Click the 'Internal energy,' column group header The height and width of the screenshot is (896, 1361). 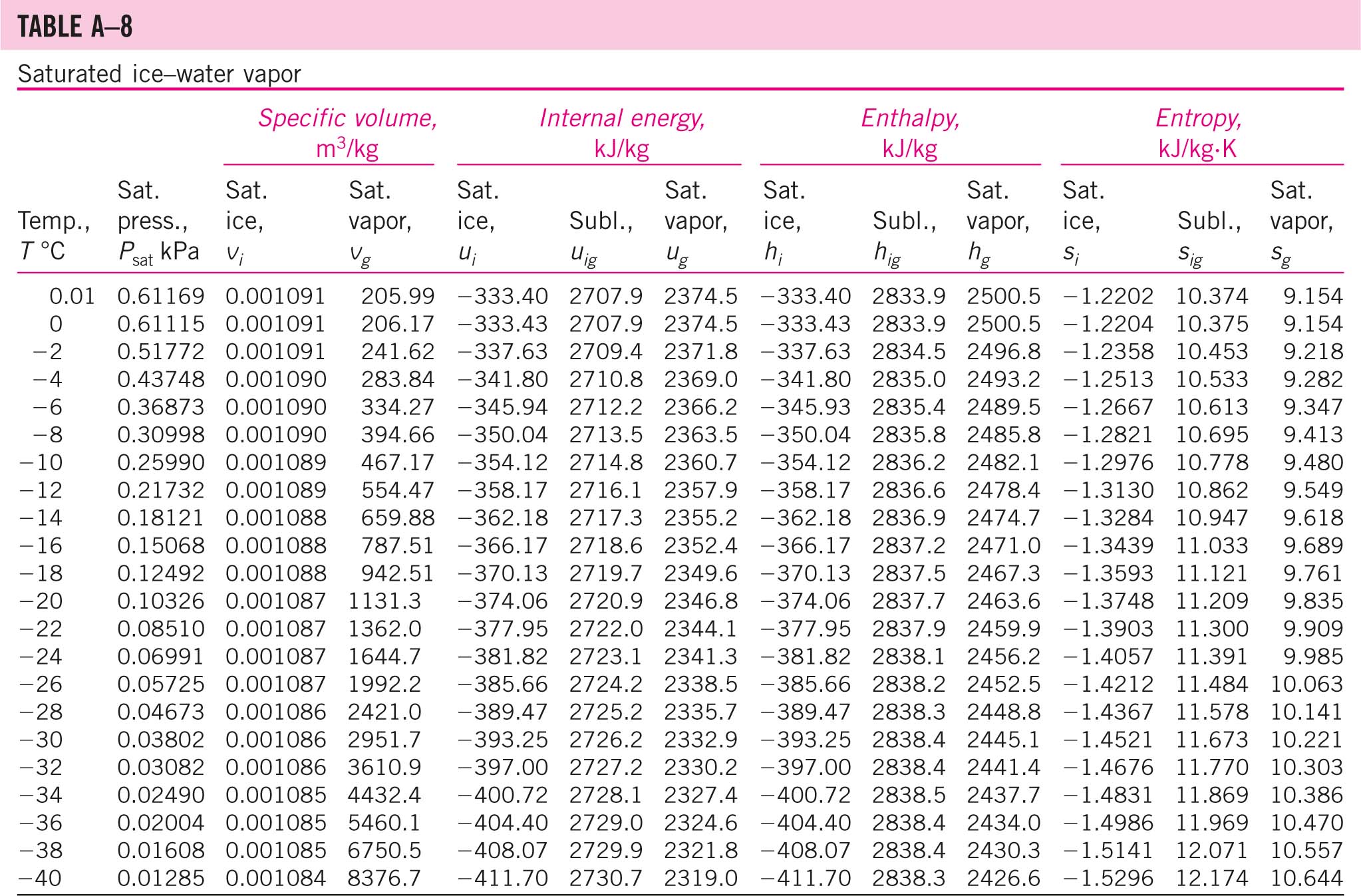(x=622, y=118)
